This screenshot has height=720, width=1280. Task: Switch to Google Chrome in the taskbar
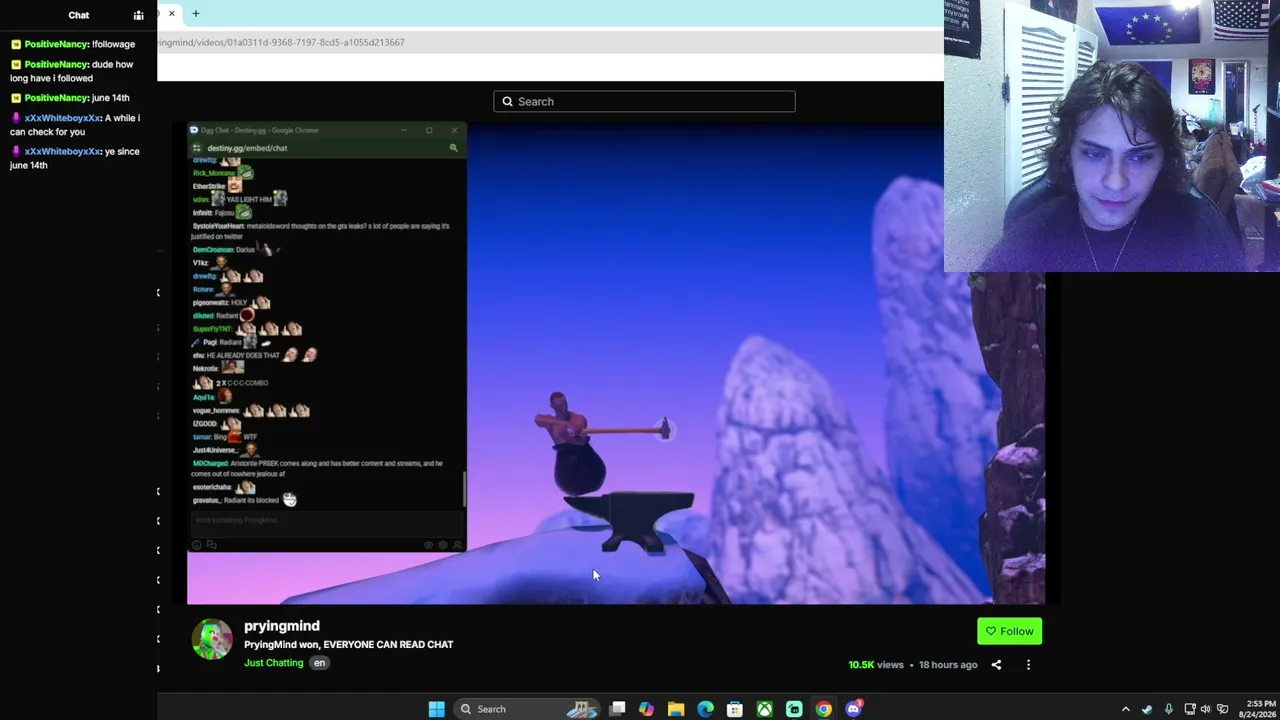pos(823,709)
